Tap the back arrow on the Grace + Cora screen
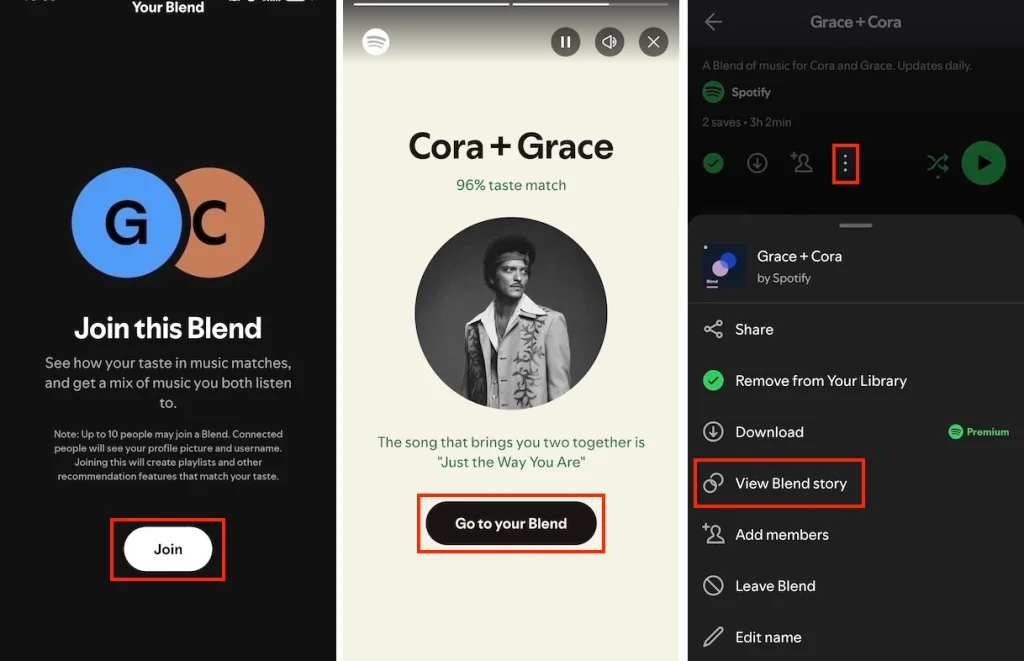 (x=713, y=22)
